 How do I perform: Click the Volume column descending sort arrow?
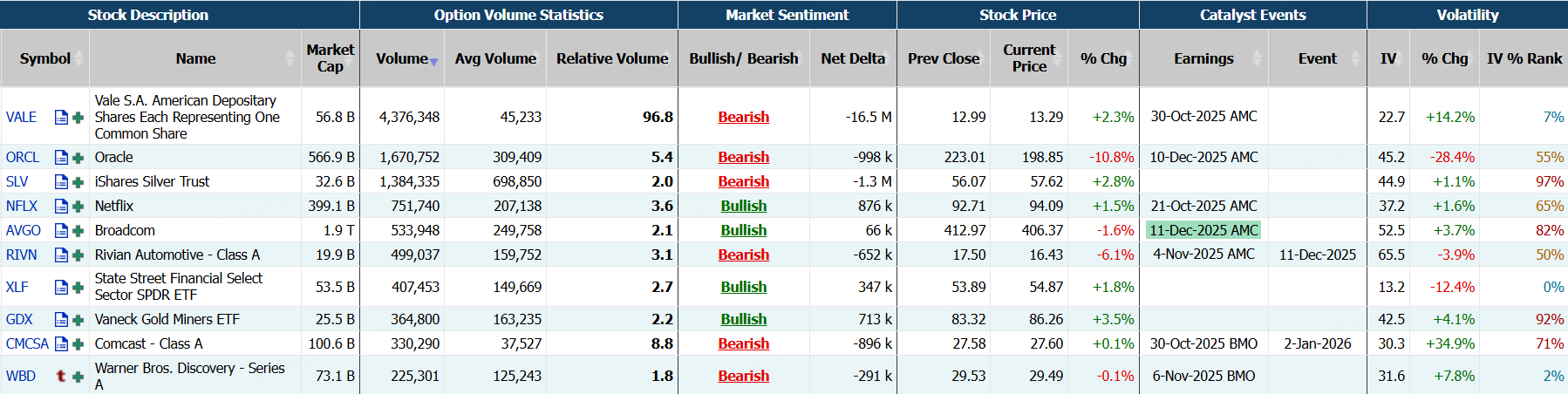tap(433, 62)
